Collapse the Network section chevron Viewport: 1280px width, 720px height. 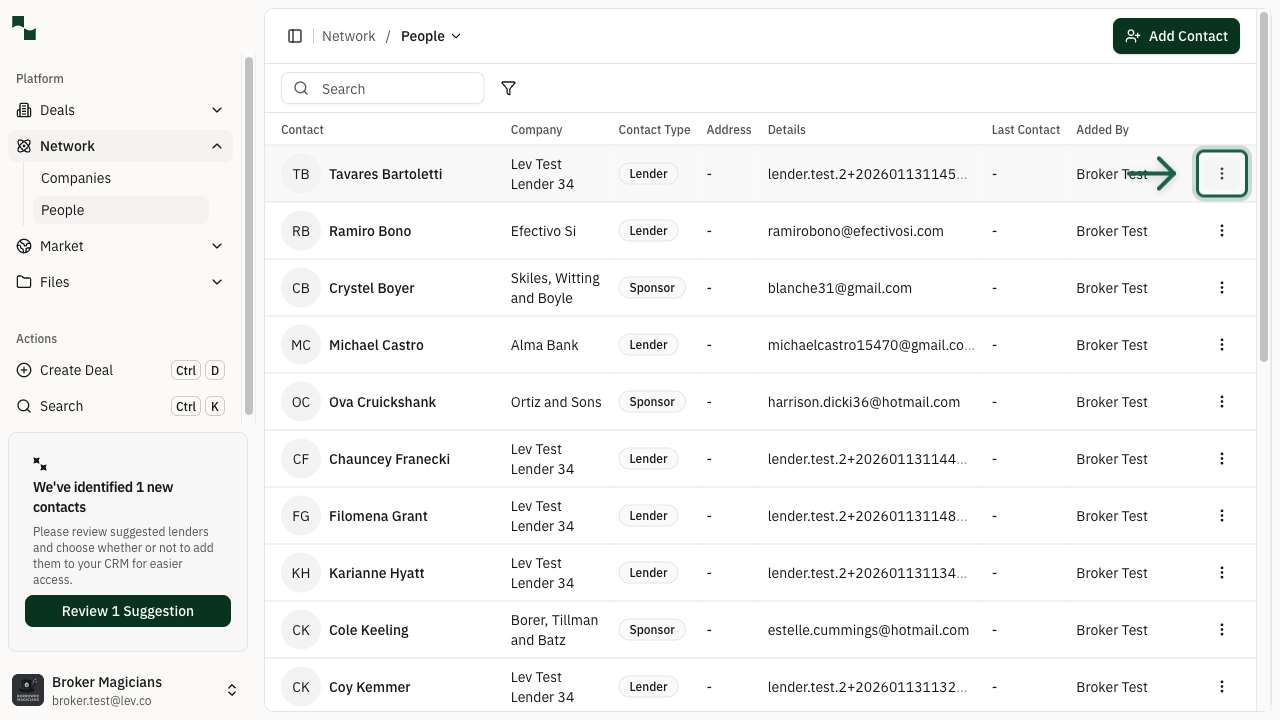[217, 146]
